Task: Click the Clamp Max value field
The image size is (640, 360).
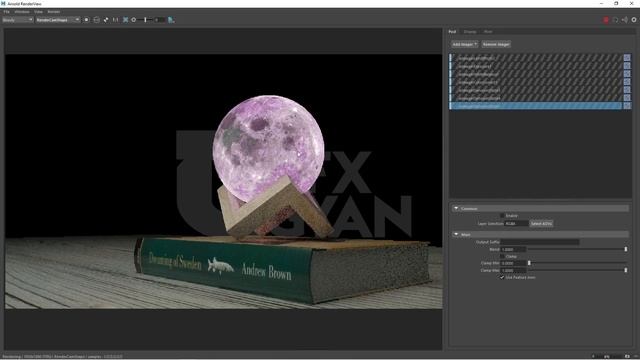Action: (513, 270)
